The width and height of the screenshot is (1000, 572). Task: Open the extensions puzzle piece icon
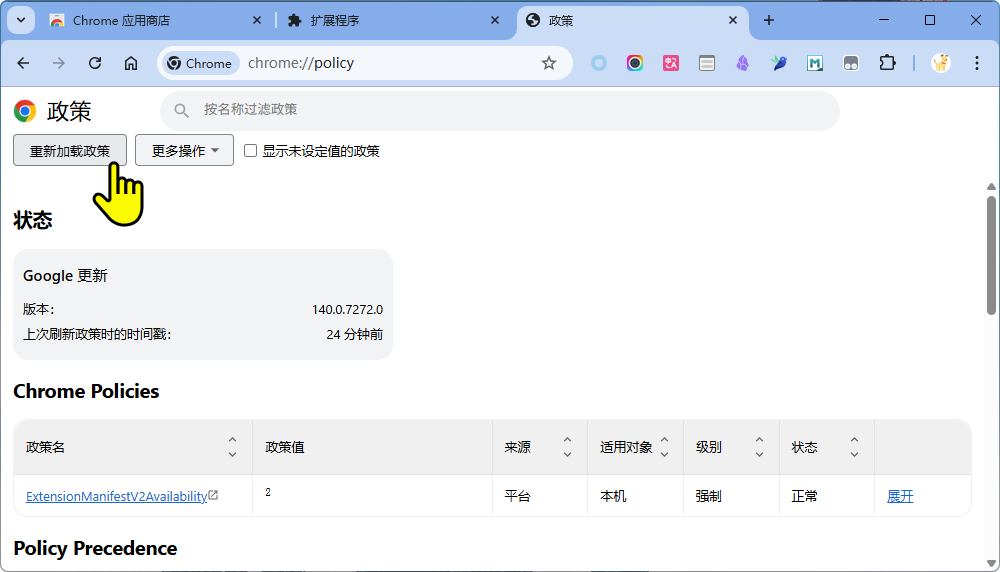(x=887, y=63)
